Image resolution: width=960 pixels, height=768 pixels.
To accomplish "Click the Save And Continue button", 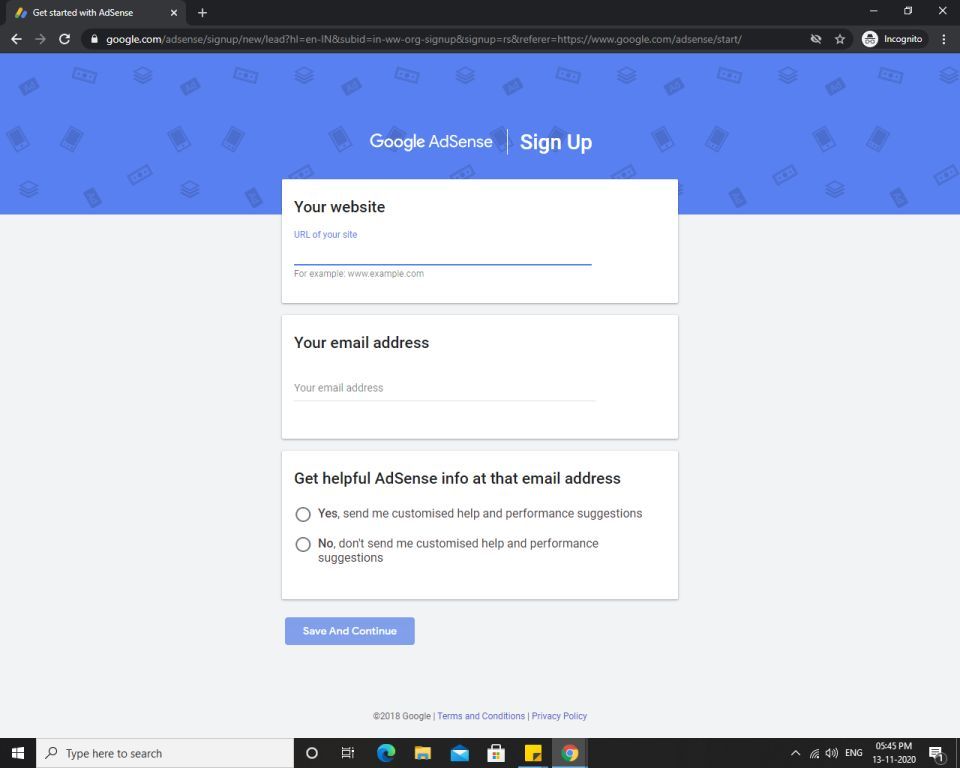I will coord(349,631).
